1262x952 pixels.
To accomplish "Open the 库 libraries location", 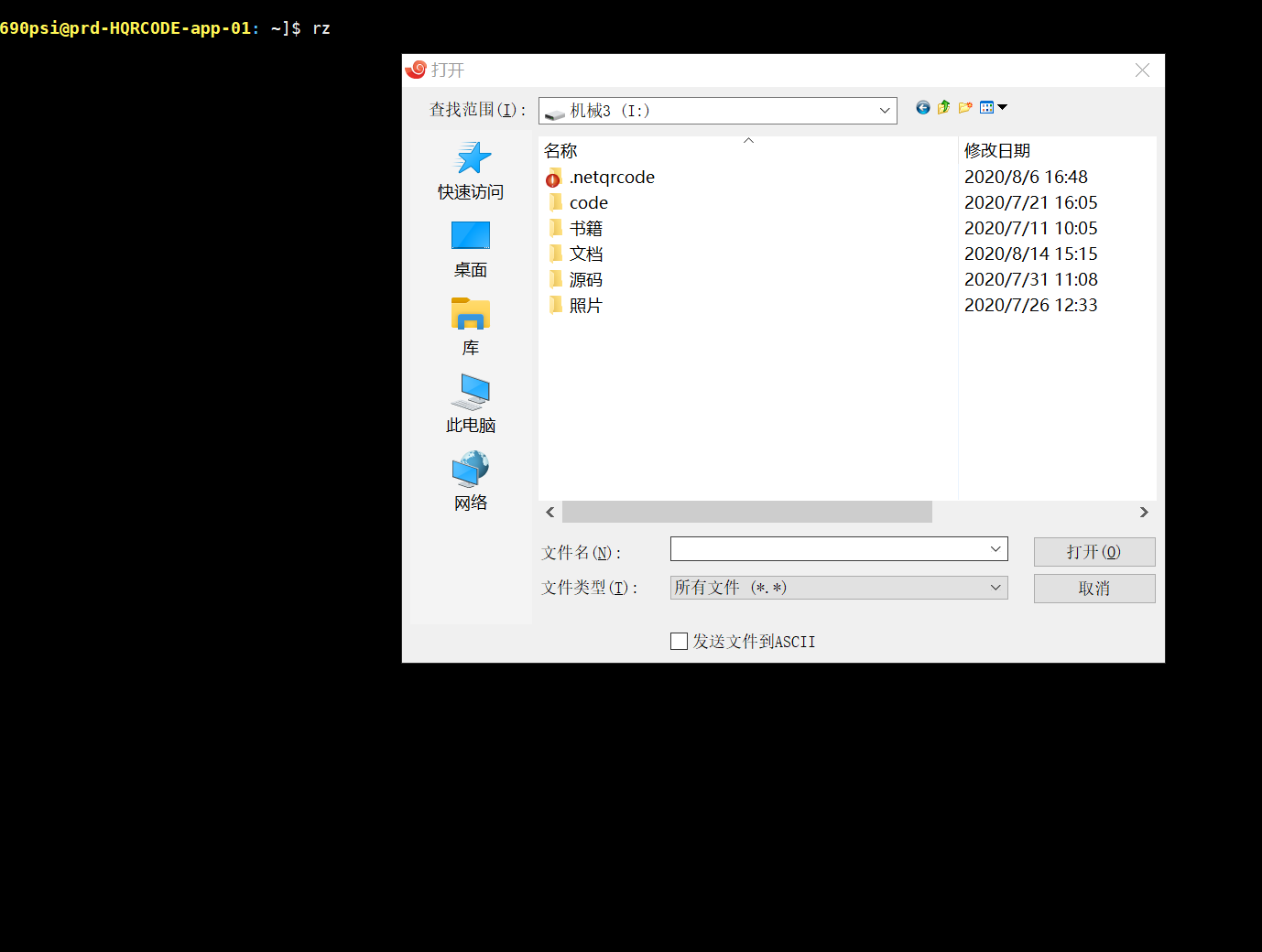I will (x=471, y=327).
